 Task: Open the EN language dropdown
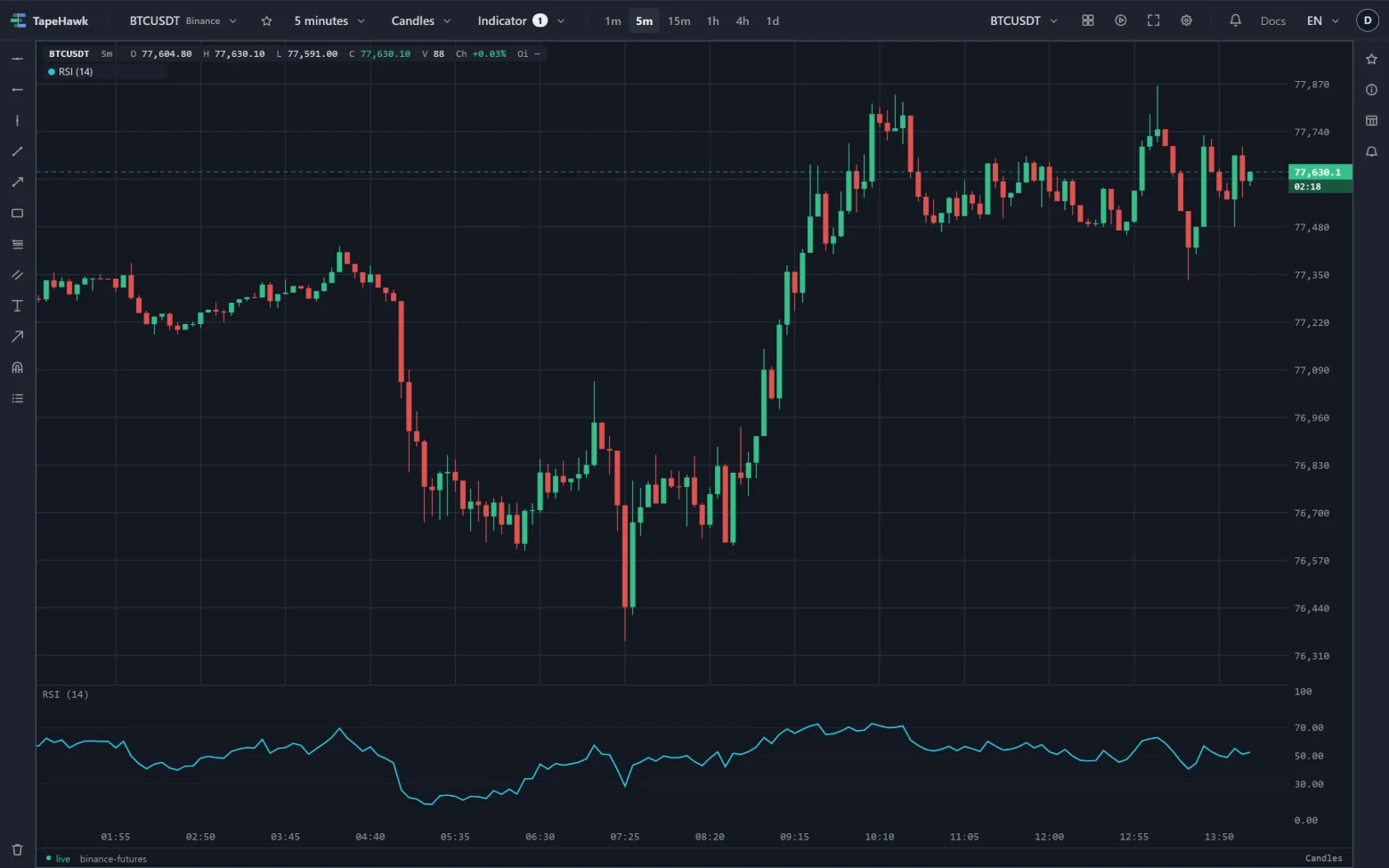pos(1323,20)
